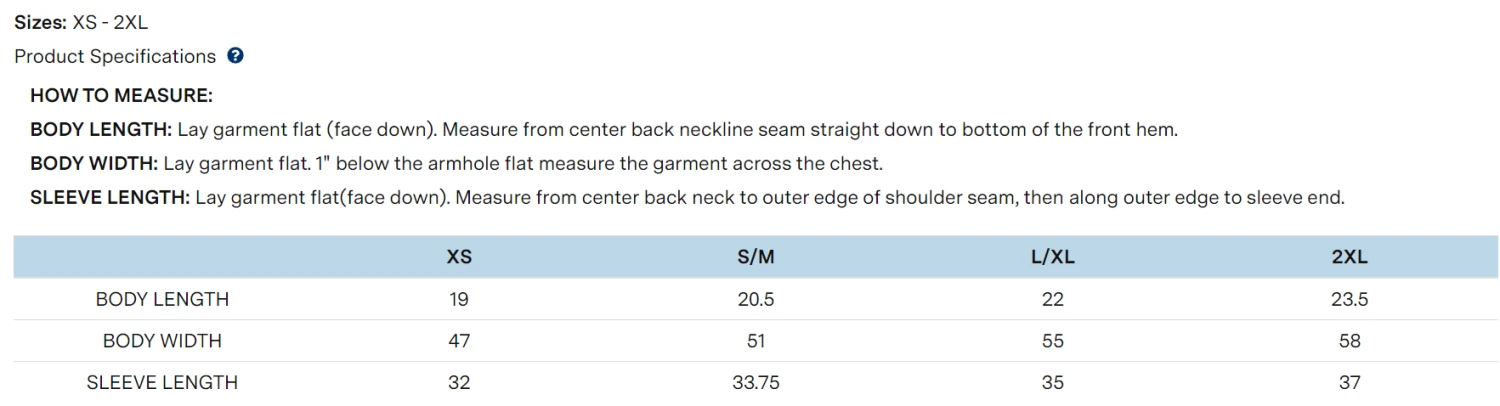Click the XS body length value 19
Screen dimensions: 1500x406
[x=459, y=299]
